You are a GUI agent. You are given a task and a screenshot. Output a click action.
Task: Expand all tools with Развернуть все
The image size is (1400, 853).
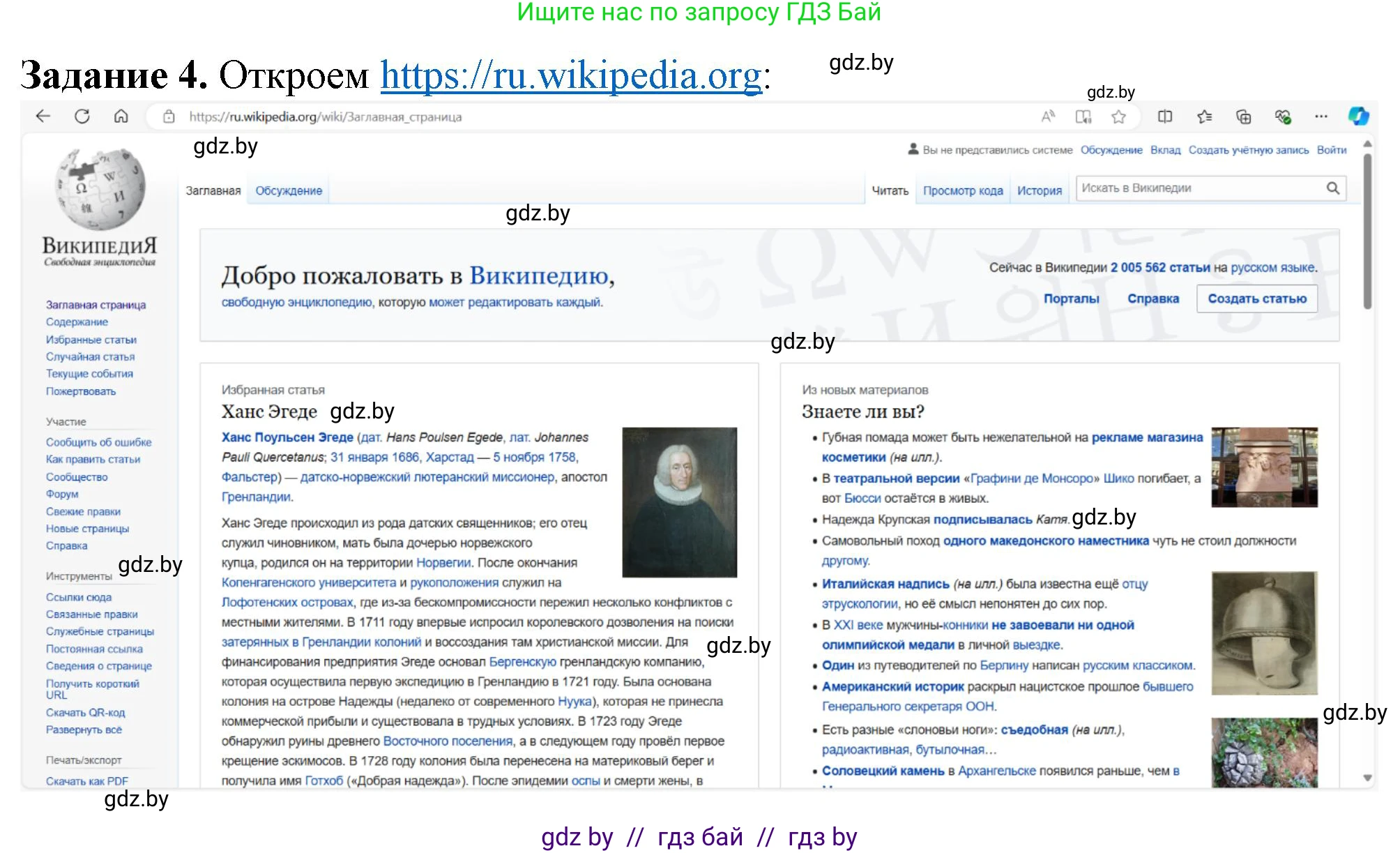point(84,730)
